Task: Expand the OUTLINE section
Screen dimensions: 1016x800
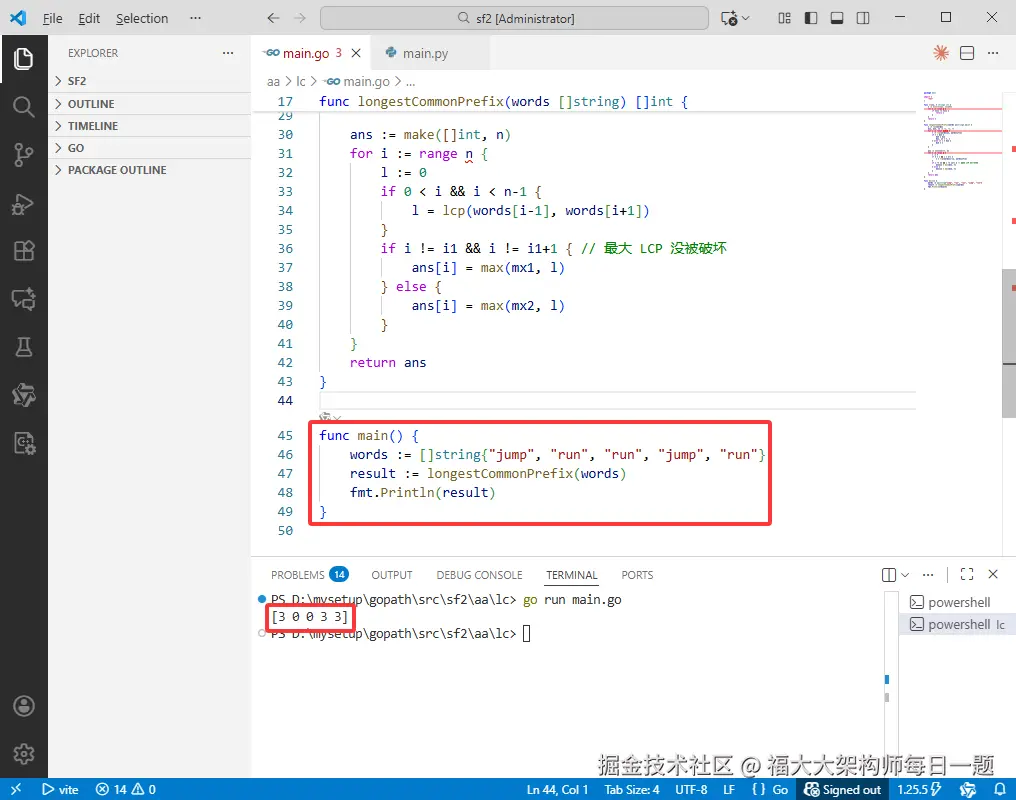Action: (149, 104)
